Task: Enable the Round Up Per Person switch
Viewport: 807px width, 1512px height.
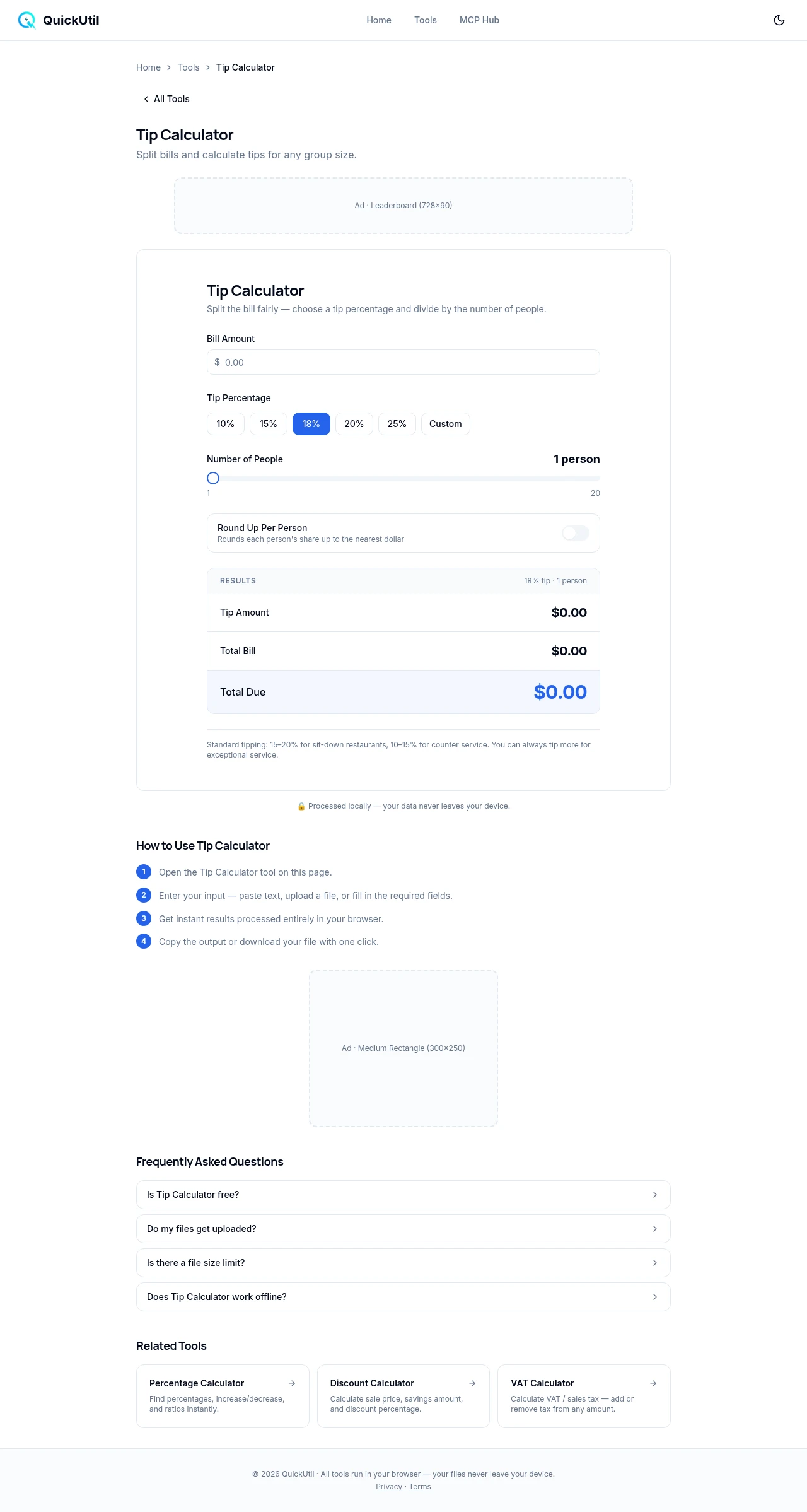Action: [x=575, y=533]
